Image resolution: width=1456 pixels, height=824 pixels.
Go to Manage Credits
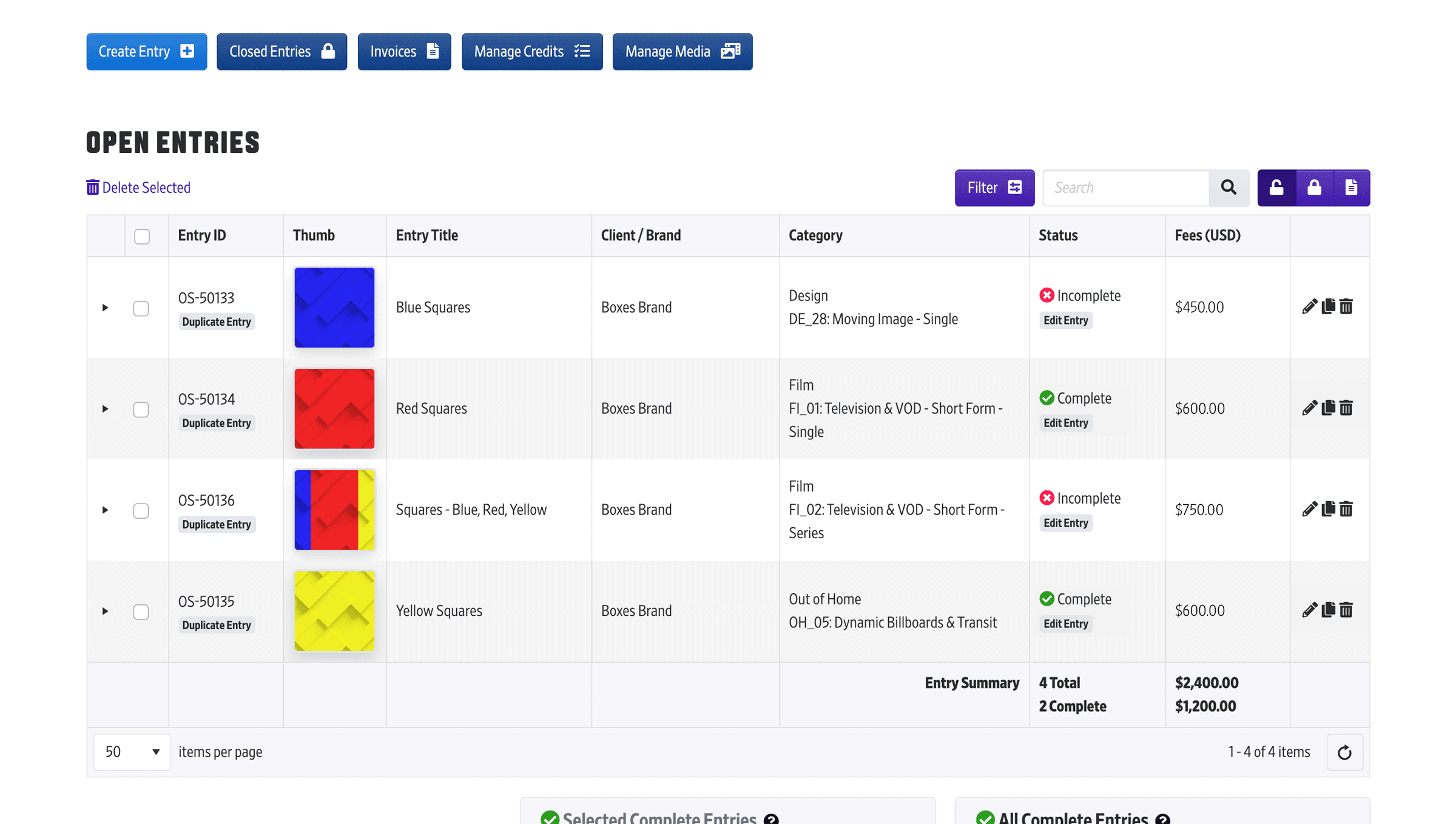click(x=531, y=52)
